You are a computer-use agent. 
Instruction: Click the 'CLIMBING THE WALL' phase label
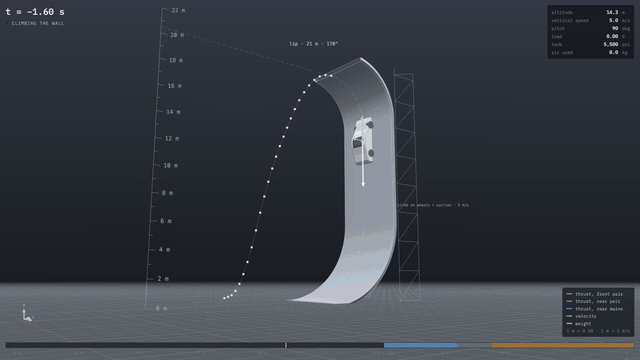[38, 23]
